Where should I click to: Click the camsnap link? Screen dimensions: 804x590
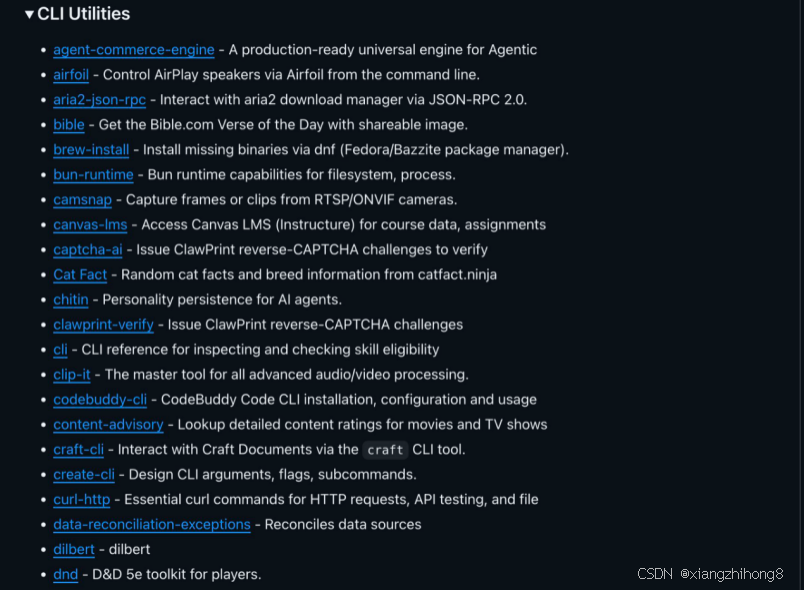[82, 200]
